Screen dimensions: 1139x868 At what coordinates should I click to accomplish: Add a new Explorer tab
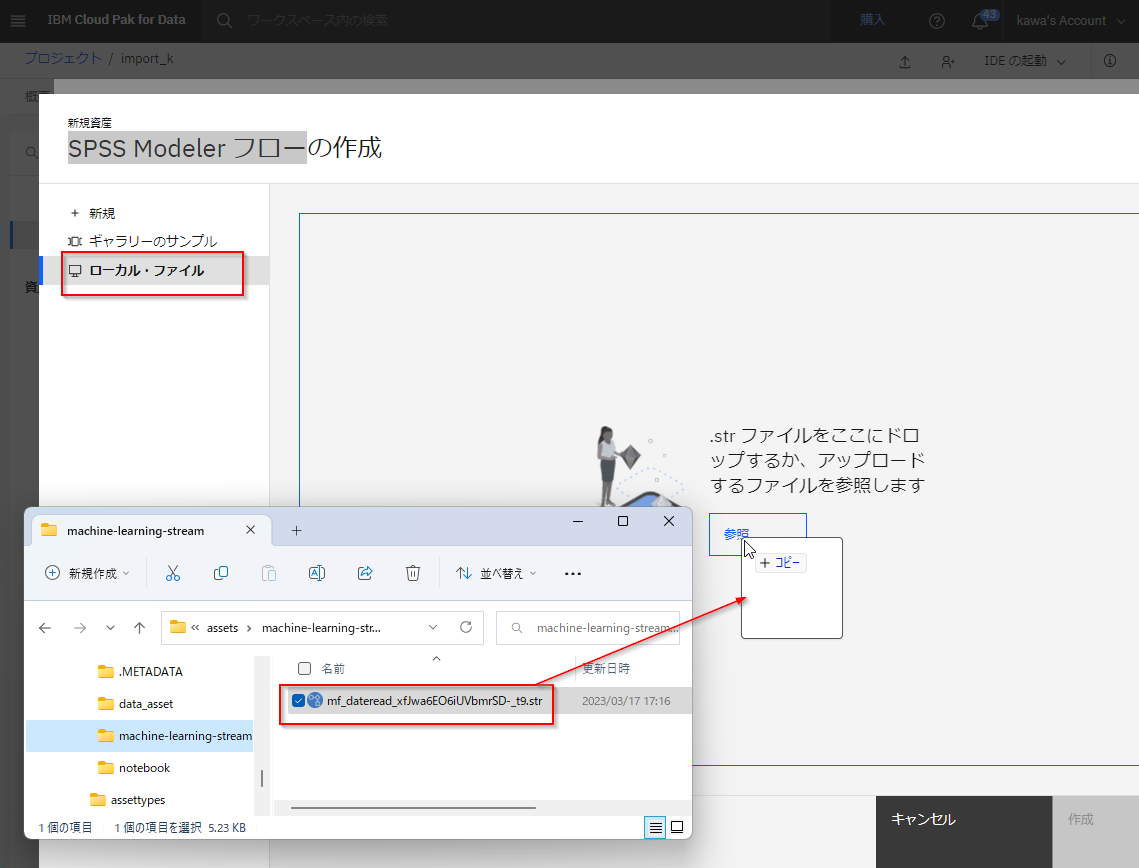(296, 531)
